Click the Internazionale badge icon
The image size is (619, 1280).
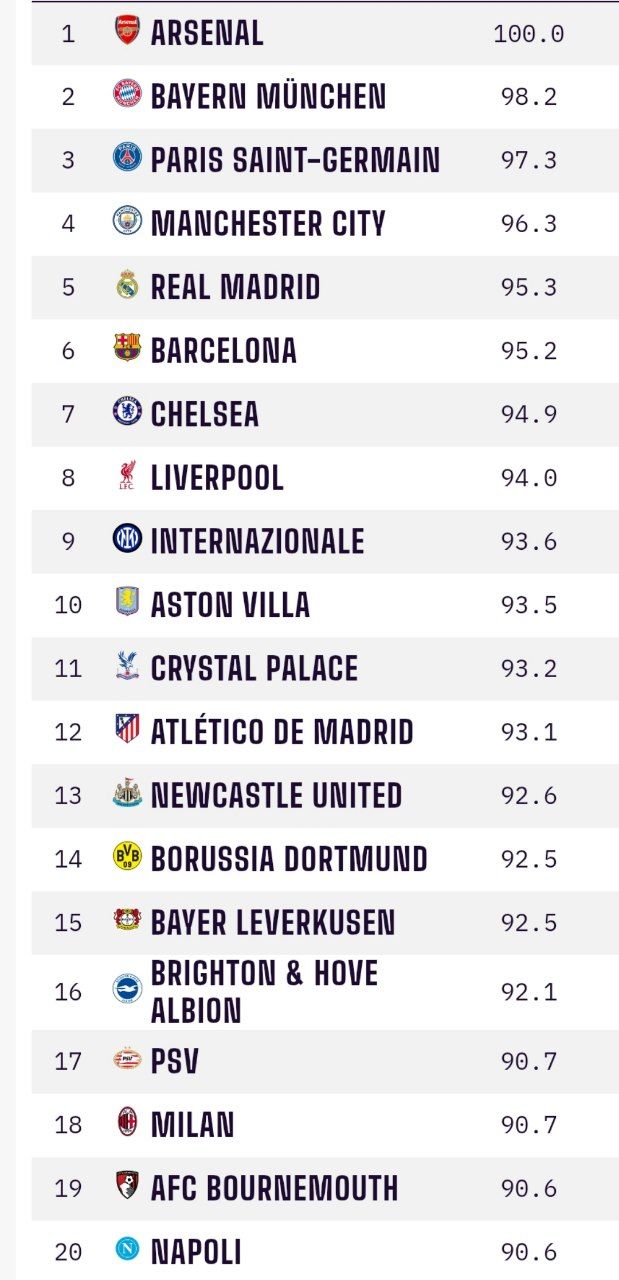click(127, 539)
